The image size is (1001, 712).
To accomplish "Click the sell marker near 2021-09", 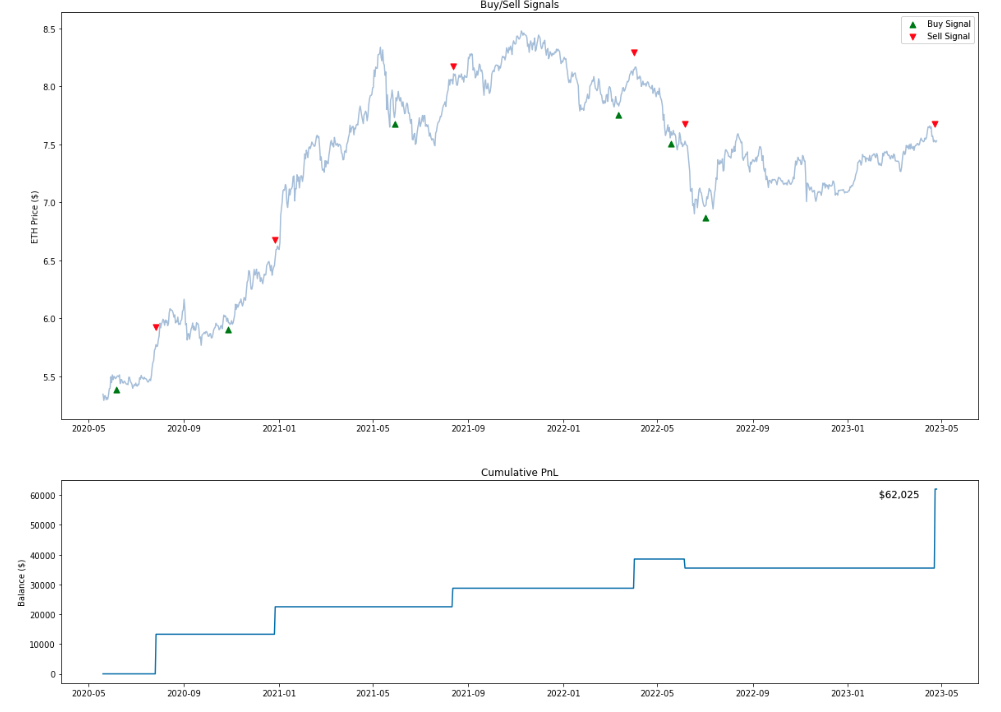I will click(453, 67).
